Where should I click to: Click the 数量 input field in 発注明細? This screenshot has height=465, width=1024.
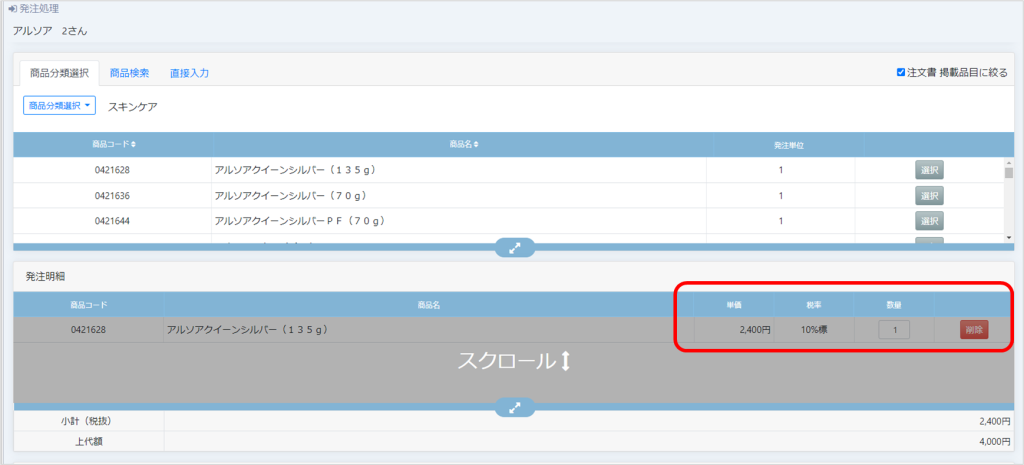pos(894,330)
